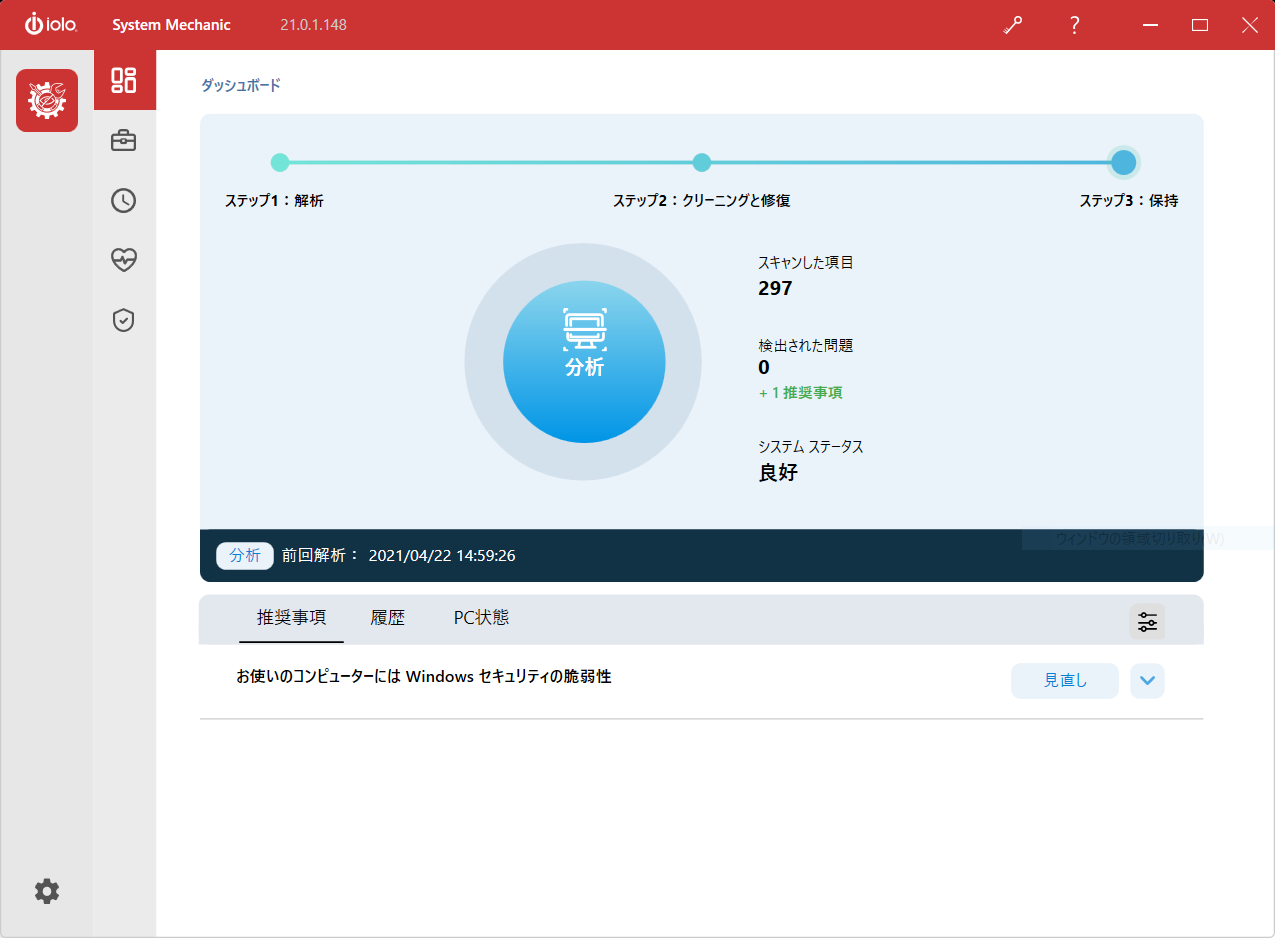Click the System Mechanic gear logo tile

(x=47, y=100)
